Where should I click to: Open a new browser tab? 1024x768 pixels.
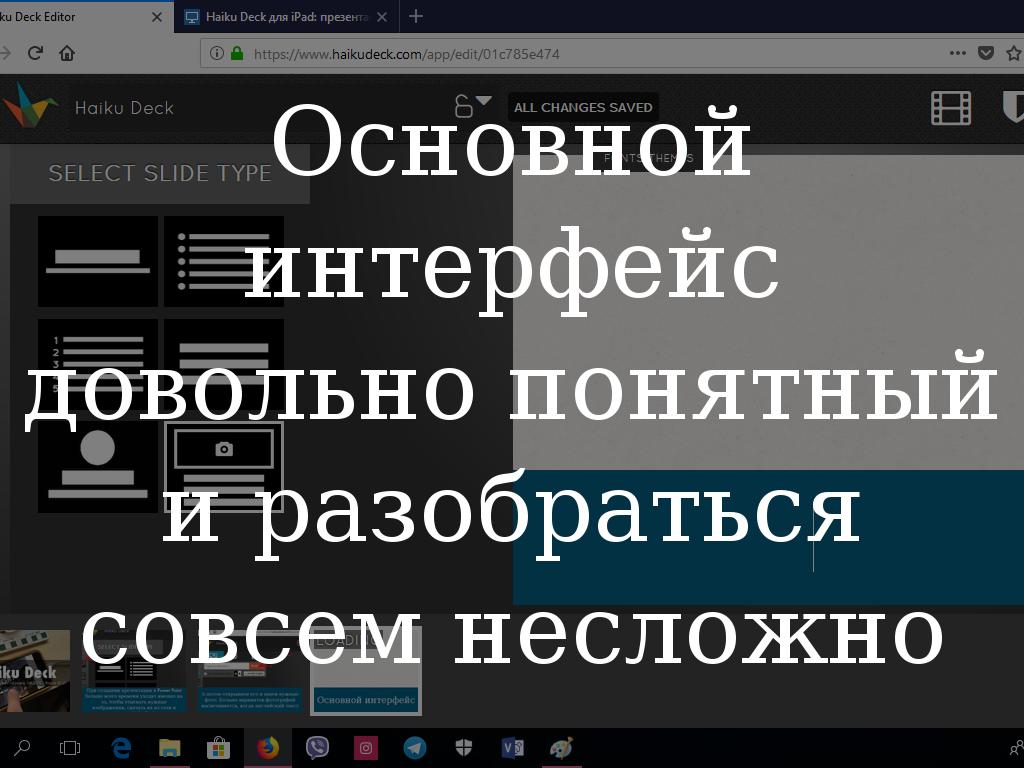pyautogui.click(x=416, y=16)
